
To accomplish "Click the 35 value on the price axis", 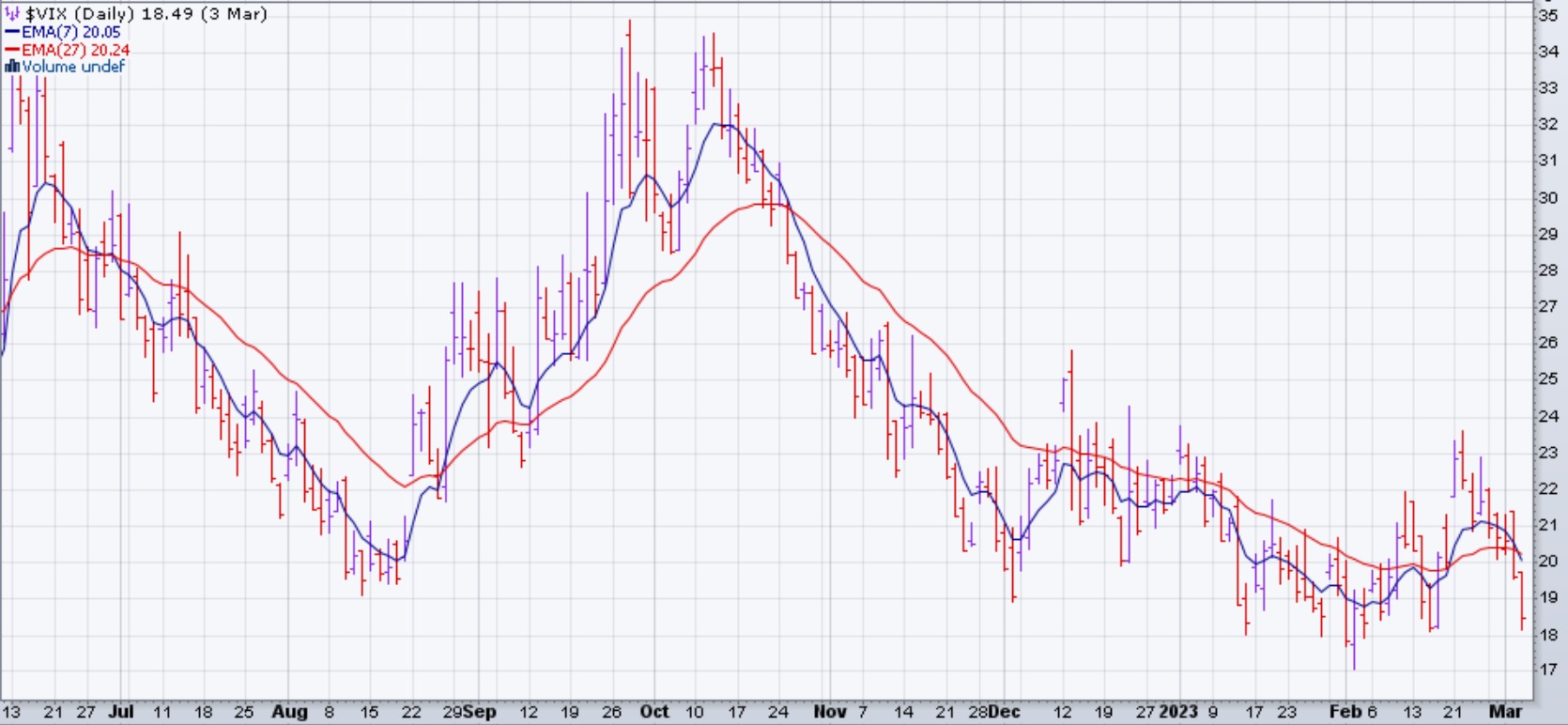I will click(1547, 15).
